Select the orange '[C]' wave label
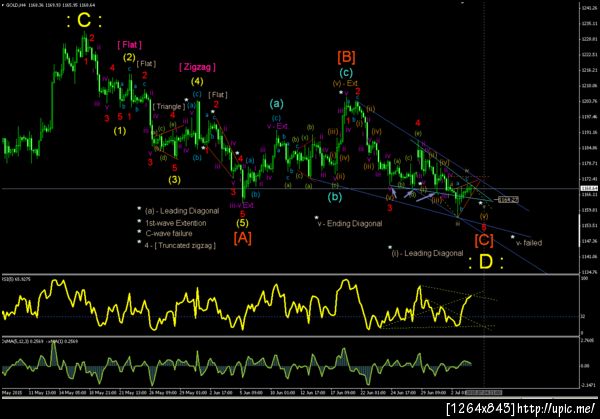Viewport: 600px width, 419px height. pos(484,240)
